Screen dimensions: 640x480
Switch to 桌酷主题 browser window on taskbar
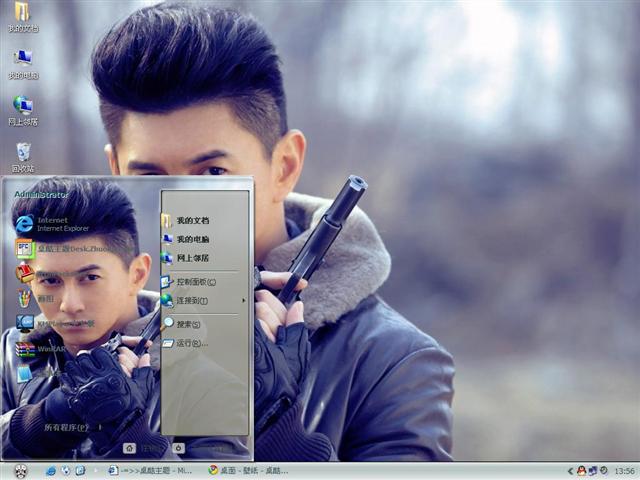[150, 471]
